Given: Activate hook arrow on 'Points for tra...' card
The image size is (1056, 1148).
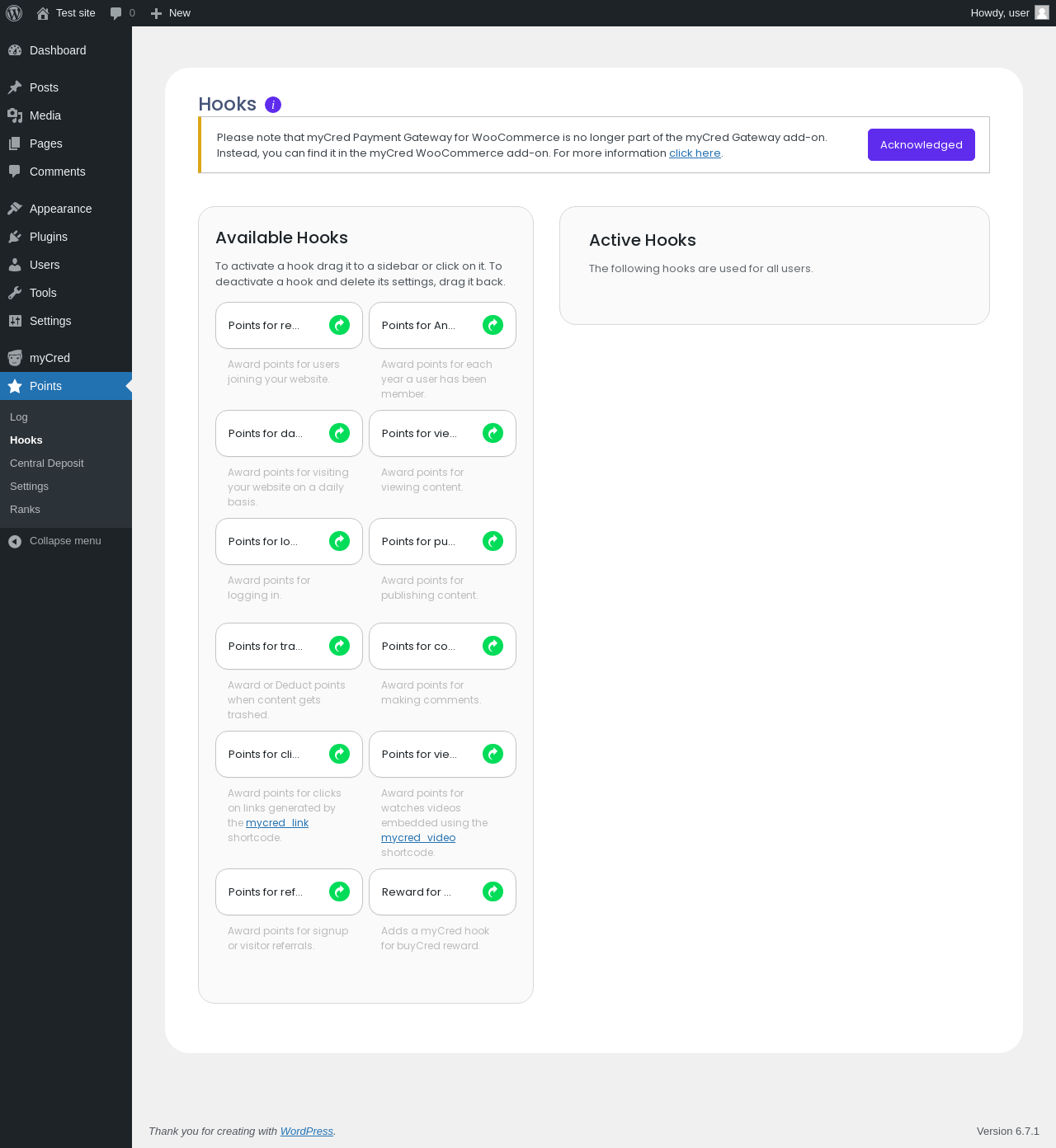Looking at the screenshot, I should [x=339, y=646].
